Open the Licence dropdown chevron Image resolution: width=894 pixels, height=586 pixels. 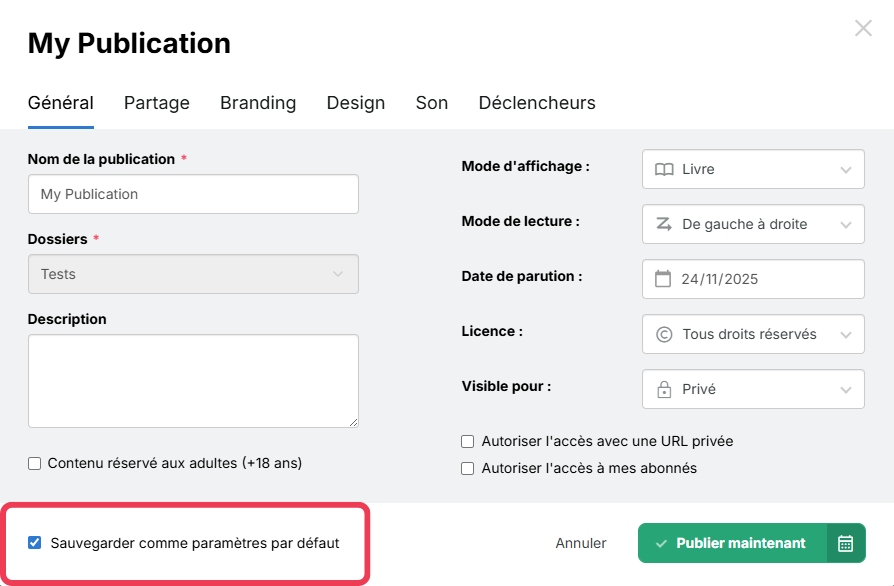pyautogui.click(x=846, y=335)
